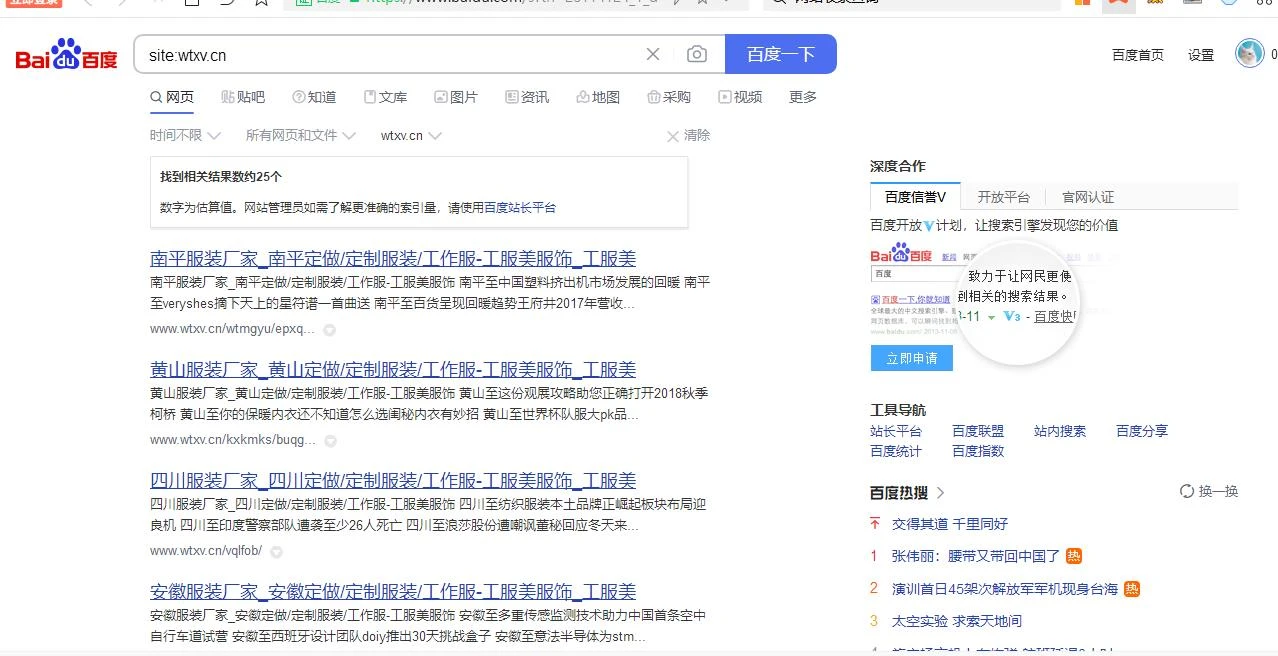Expand arrow beside www.wtxv.cn/vqlfob/ result

pyautogui.click(x=277, y=552)
